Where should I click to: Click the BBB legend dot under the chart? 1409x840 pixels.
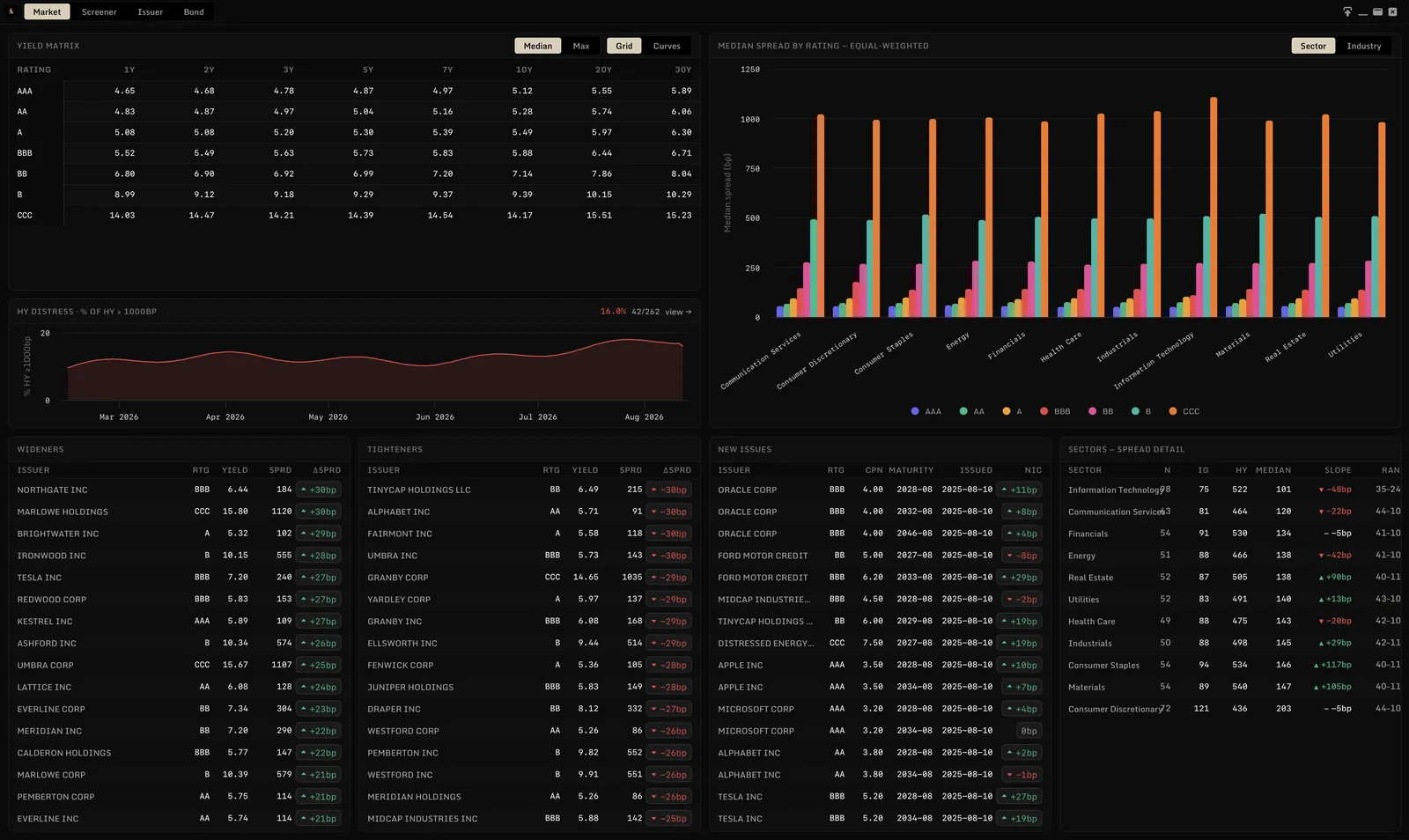pyautogui.click(x=1044, y=411)
